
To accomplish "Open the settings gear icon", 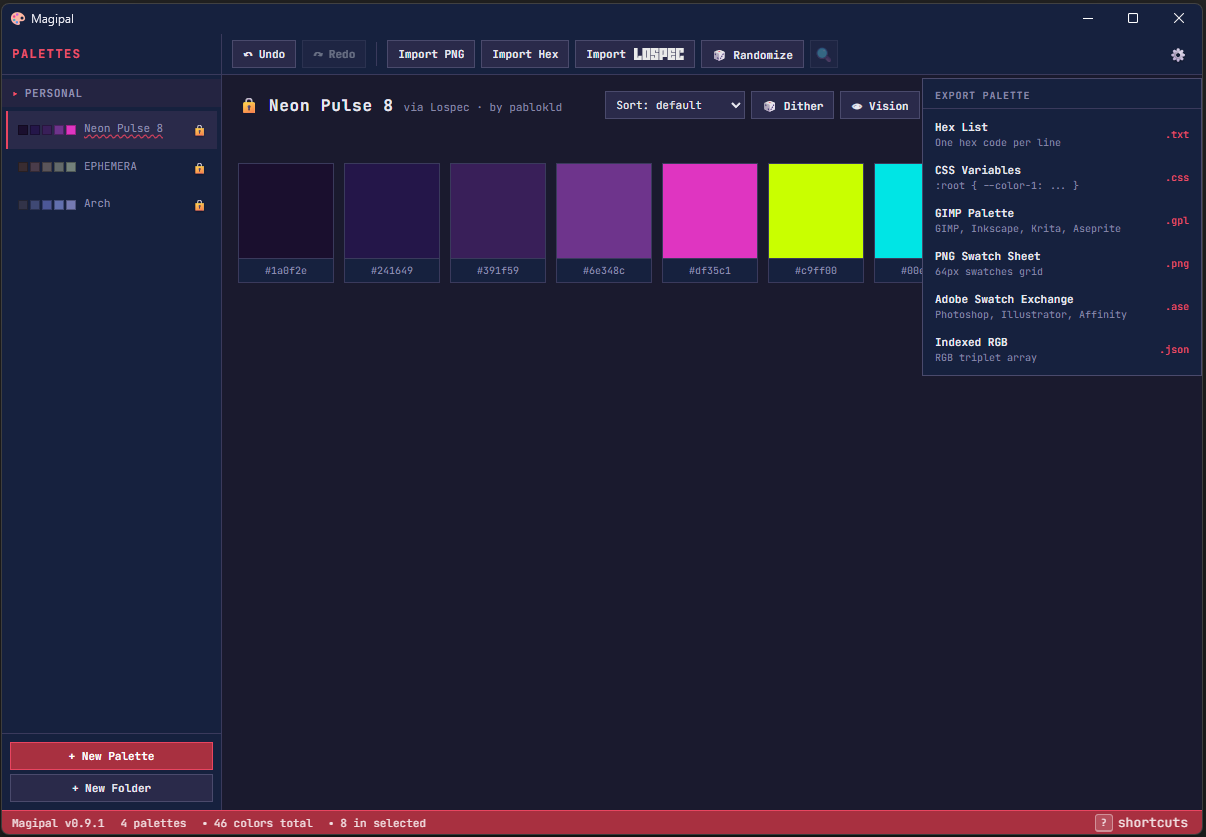I will point(1178,55).
